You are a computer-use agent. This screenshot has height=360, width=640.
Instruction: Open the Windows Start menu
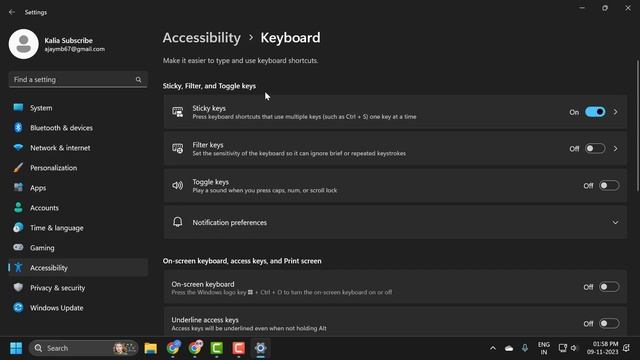[16, 348]
